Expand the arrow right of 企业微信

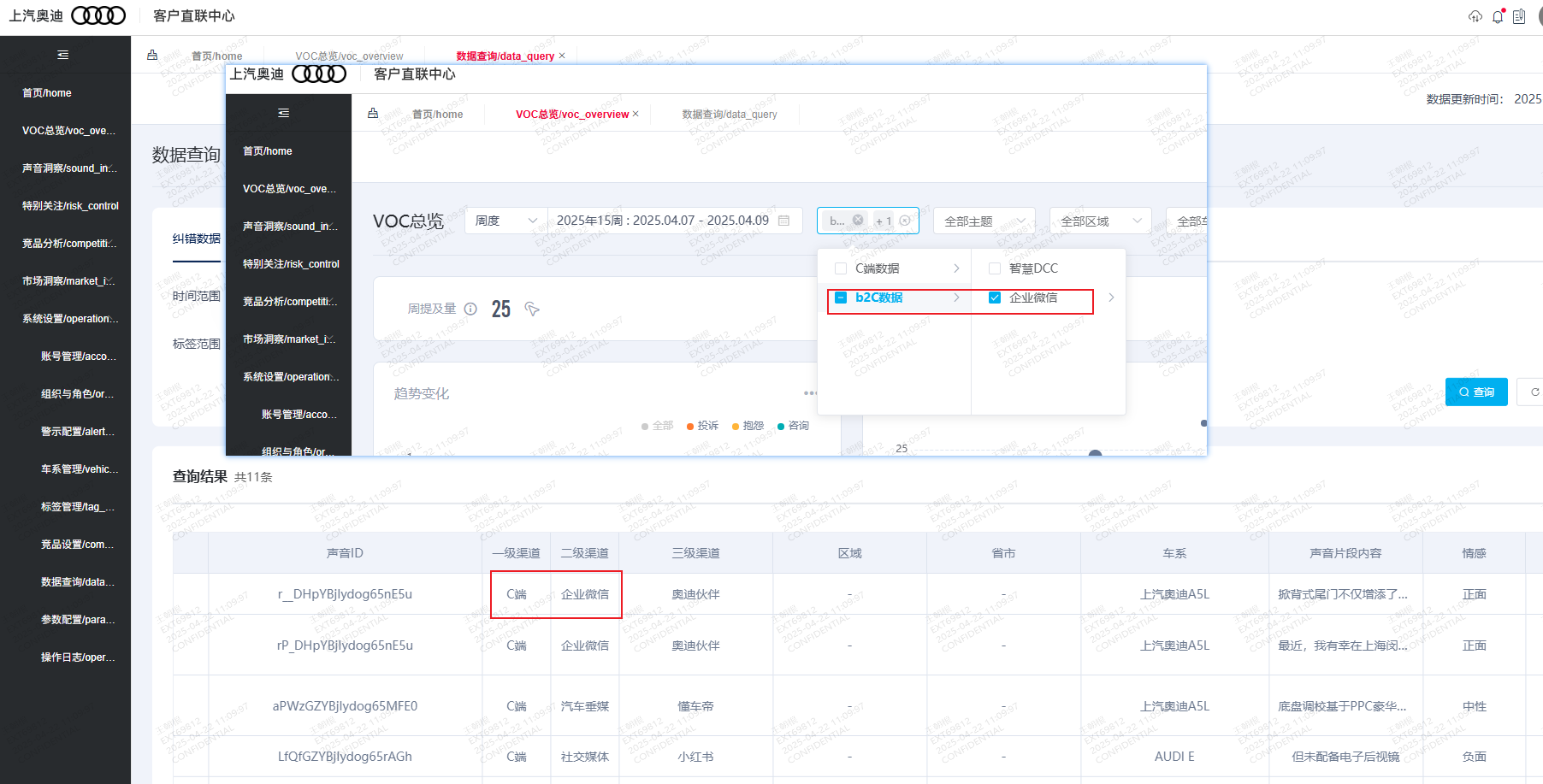(1111, 298)
